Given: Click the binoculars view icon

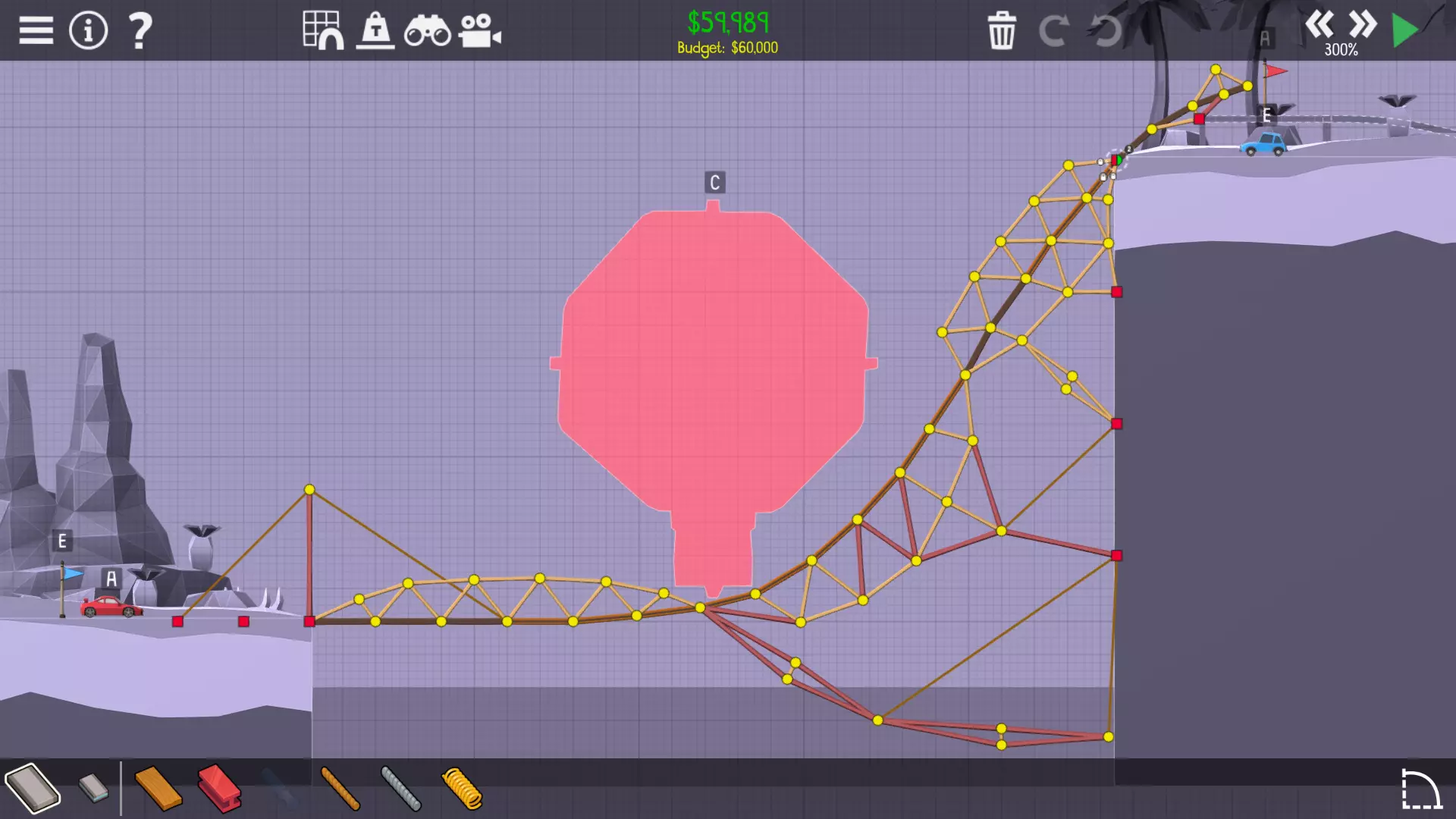Looking at the screenshot, I should (x=427, y=31).
